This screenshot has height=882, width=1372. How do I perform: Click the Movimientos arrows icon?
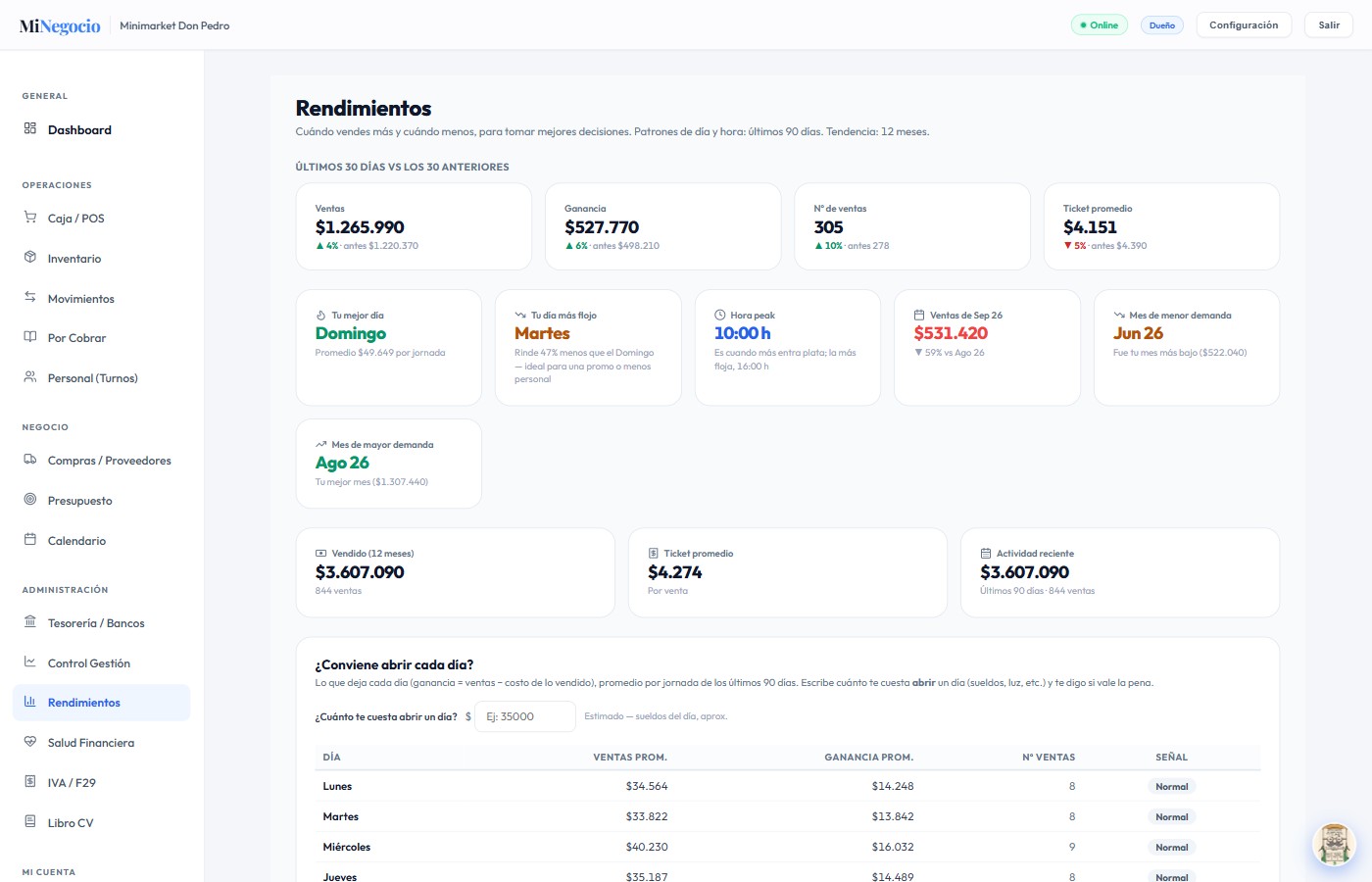click(30, 297)
